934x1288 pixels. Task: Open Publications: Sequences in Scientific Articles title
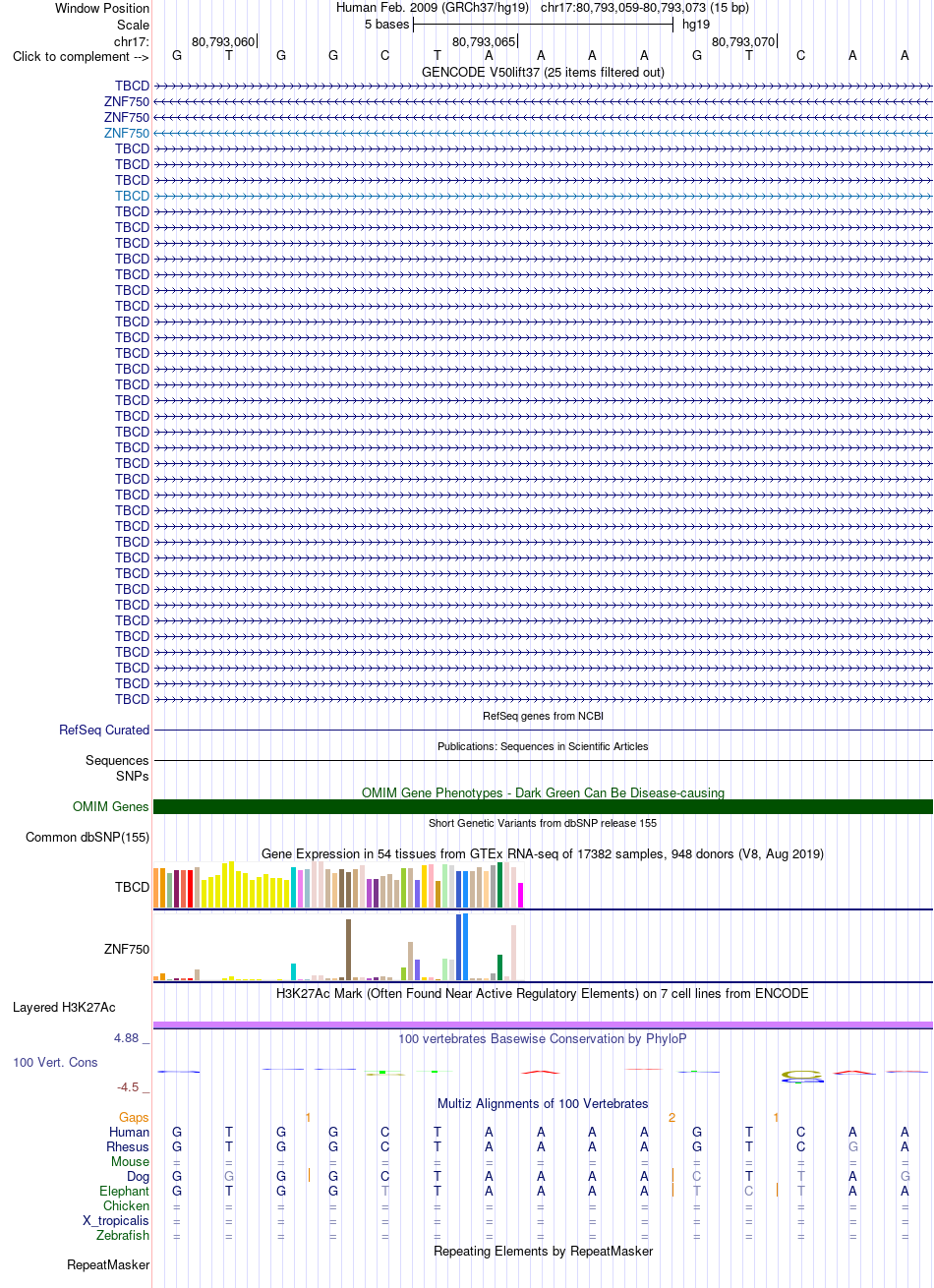pyautogui.click(x=543, y=746)
